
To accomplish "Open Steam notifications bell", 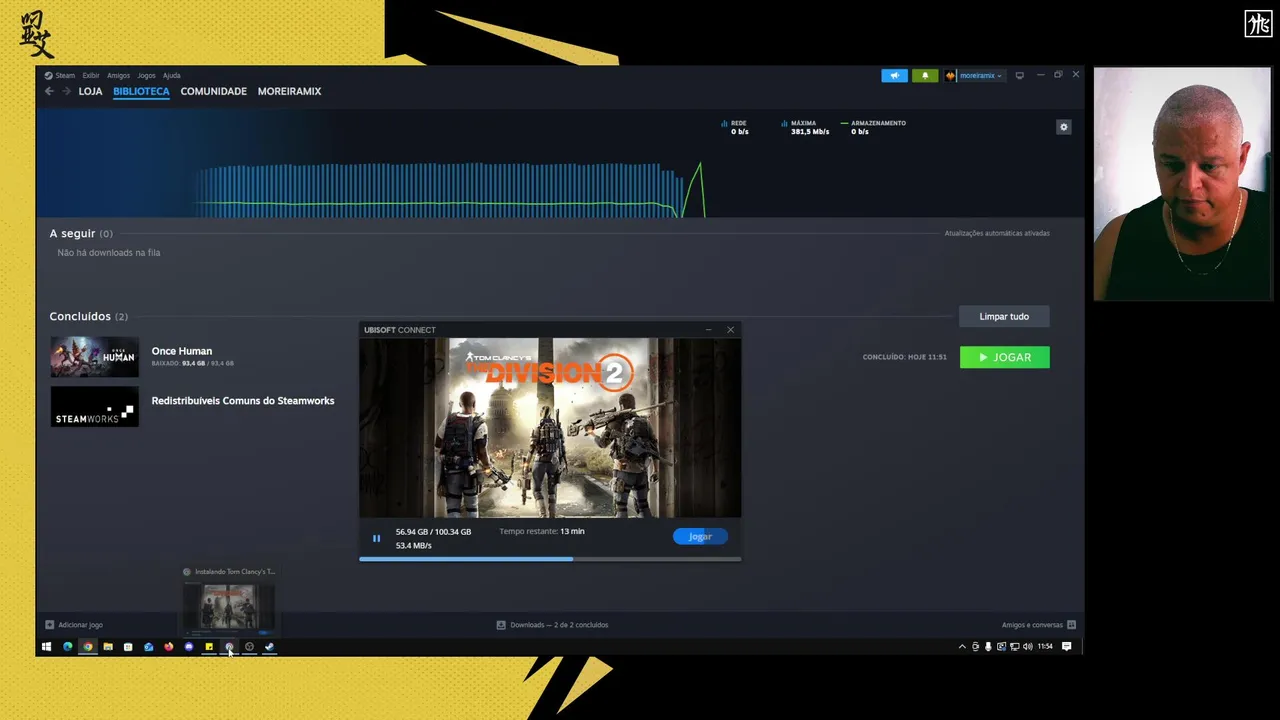I will (925, 75).
